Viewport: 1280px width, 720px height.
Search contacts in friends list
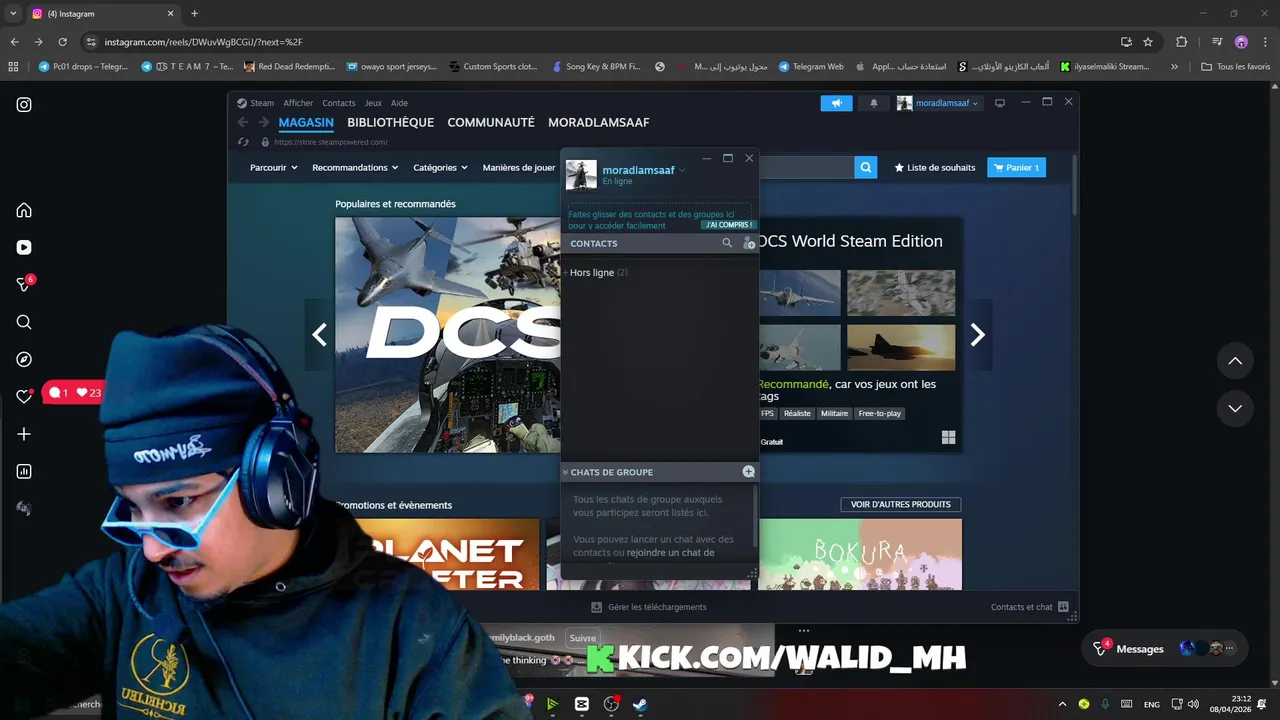tap(727, 243)
